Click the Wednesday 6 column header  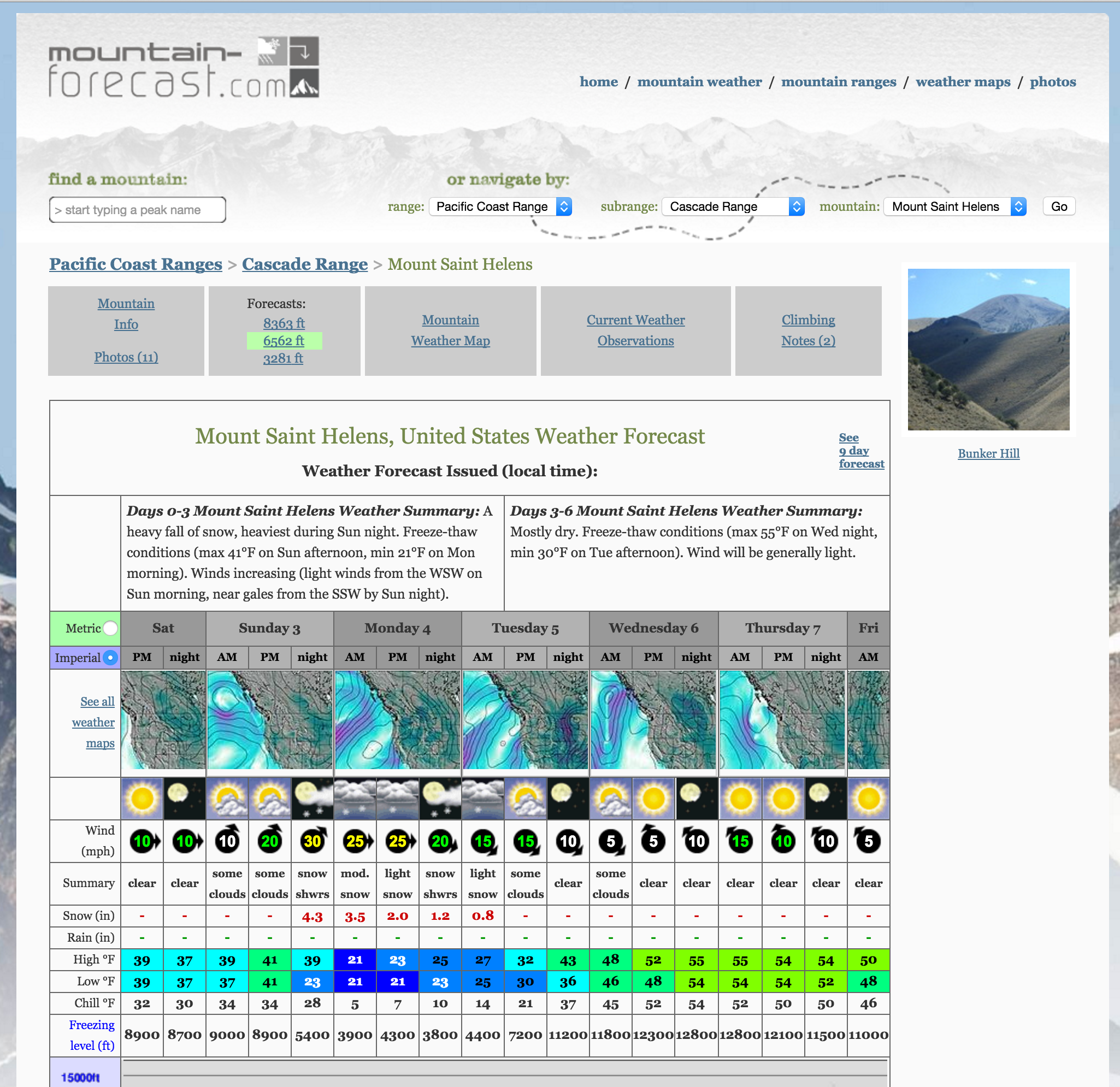tap(654, 628)
